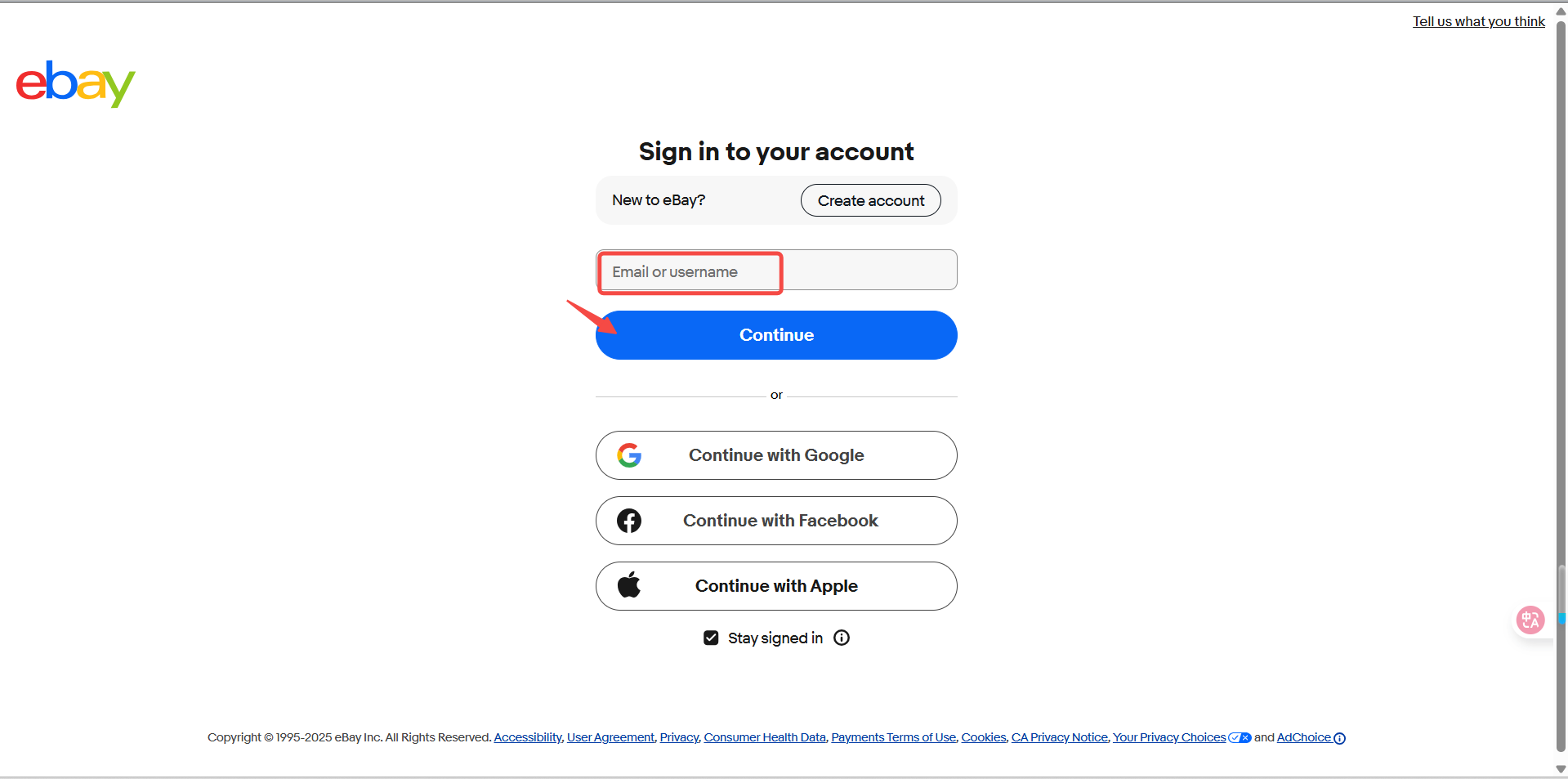This screenshot has height=779, width=1568.
Task: Click the Google logo icon
Action: 629,455
